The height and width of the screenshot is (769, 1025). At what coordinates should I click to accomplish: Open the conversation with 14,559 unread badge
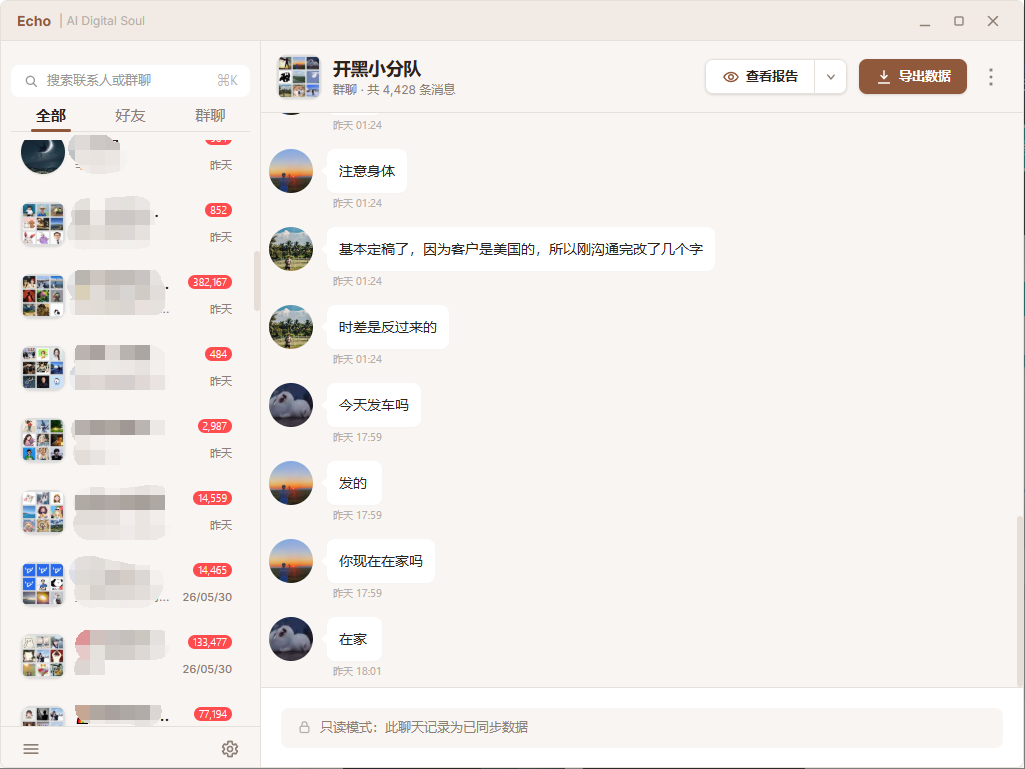(x=130, y=511)
